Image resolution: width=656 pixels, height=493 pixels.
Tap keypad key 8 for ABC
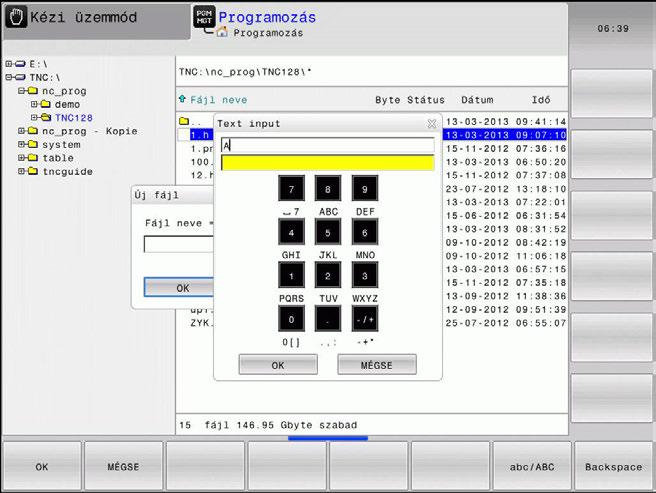point(328,189)
